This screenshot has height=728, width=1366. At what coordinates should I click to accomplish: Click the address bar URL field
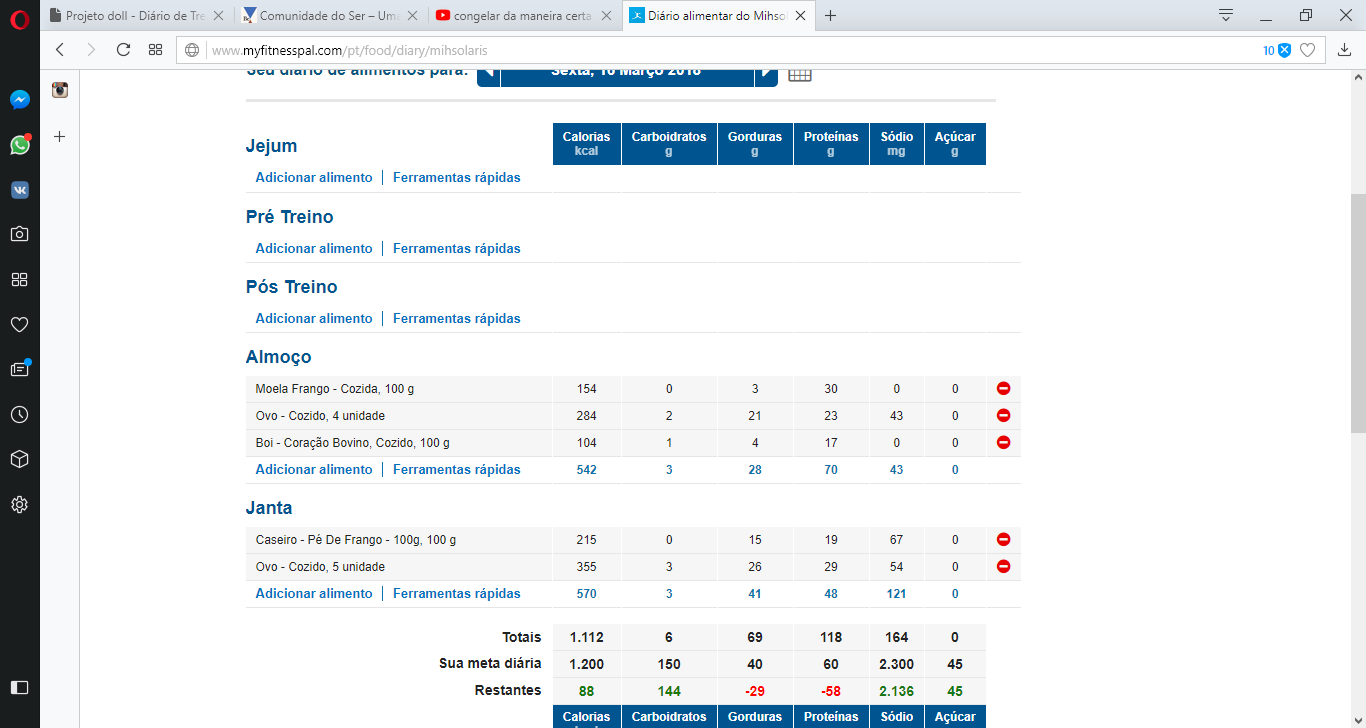click(x=700, y=50)
